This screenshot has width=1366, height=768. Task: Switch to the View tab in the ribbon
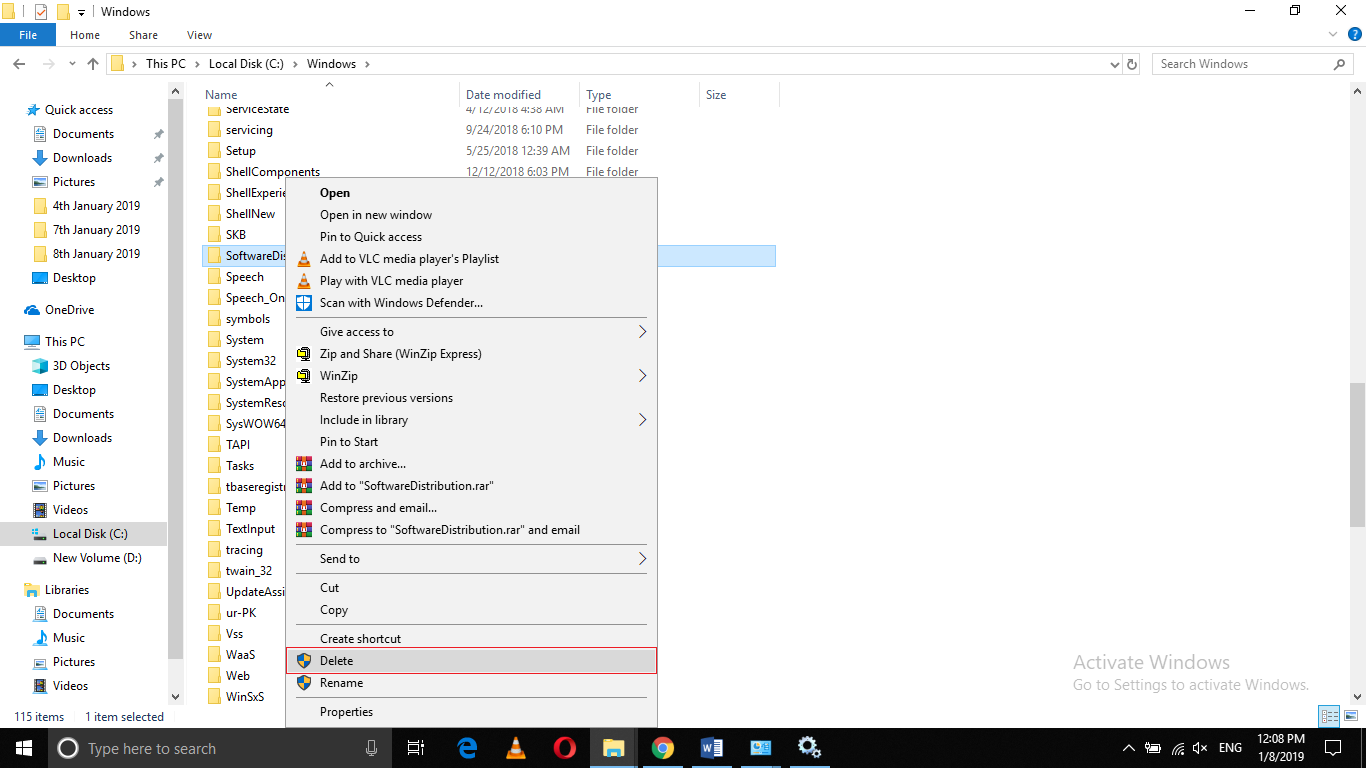[x=198, y=34]
